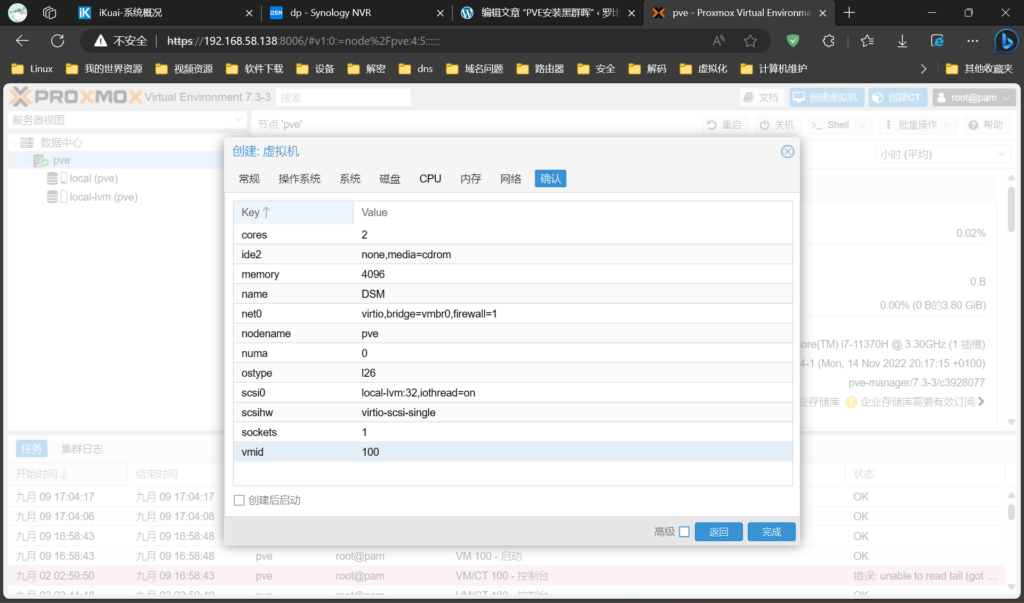Click the browser back arrow
The height and width of the screenshot is (603, 1024).
(x=23, y=41)
